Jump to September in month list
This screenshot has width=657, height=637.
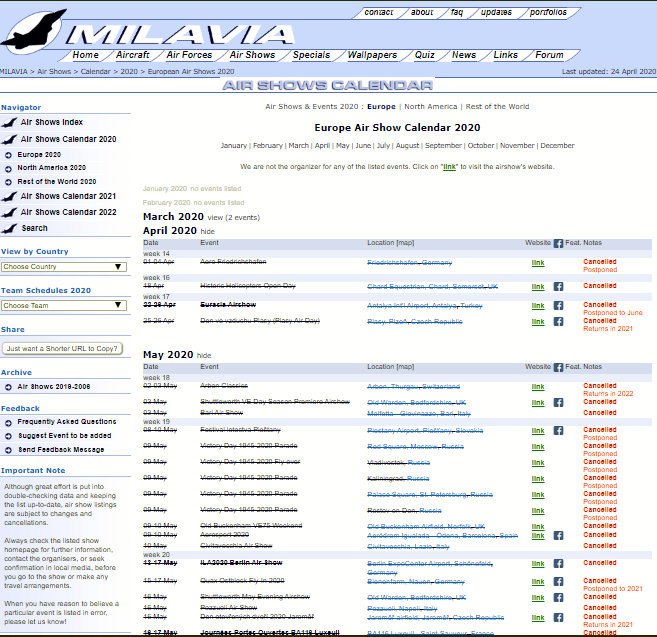point(443,145)
